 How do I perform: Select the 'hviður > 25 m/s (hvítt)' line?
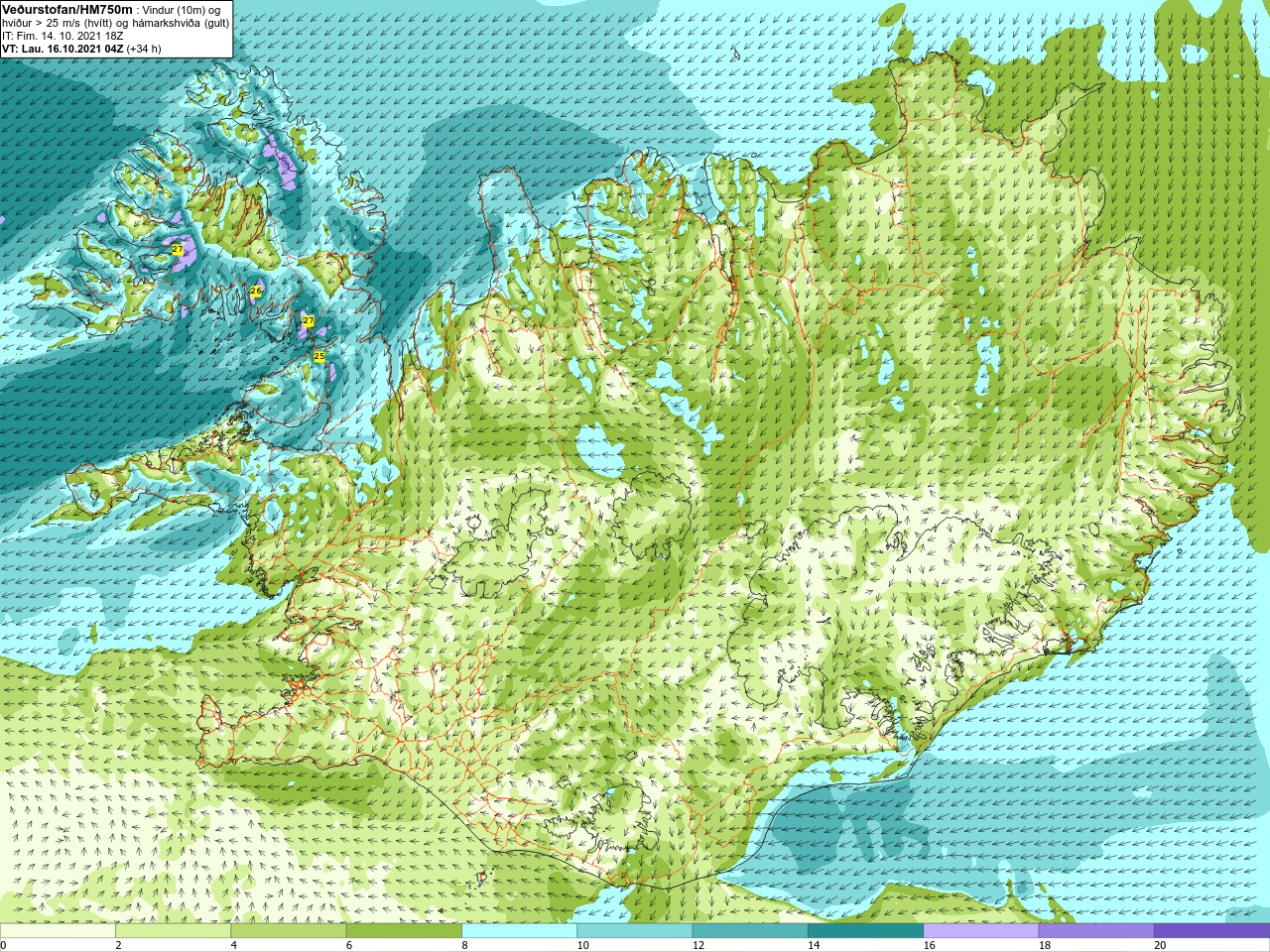tap(59, 23)
